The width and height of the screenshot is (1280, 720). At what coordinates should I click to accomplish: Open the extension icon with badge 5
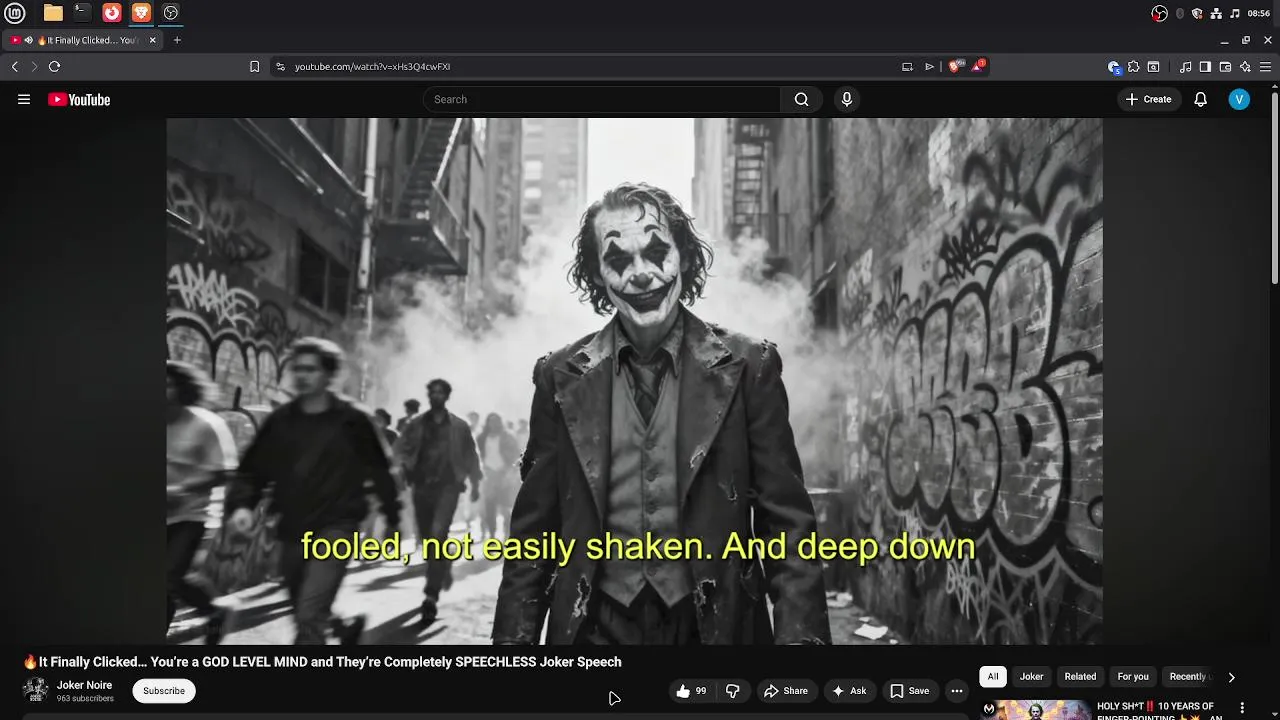(1114, 67)
